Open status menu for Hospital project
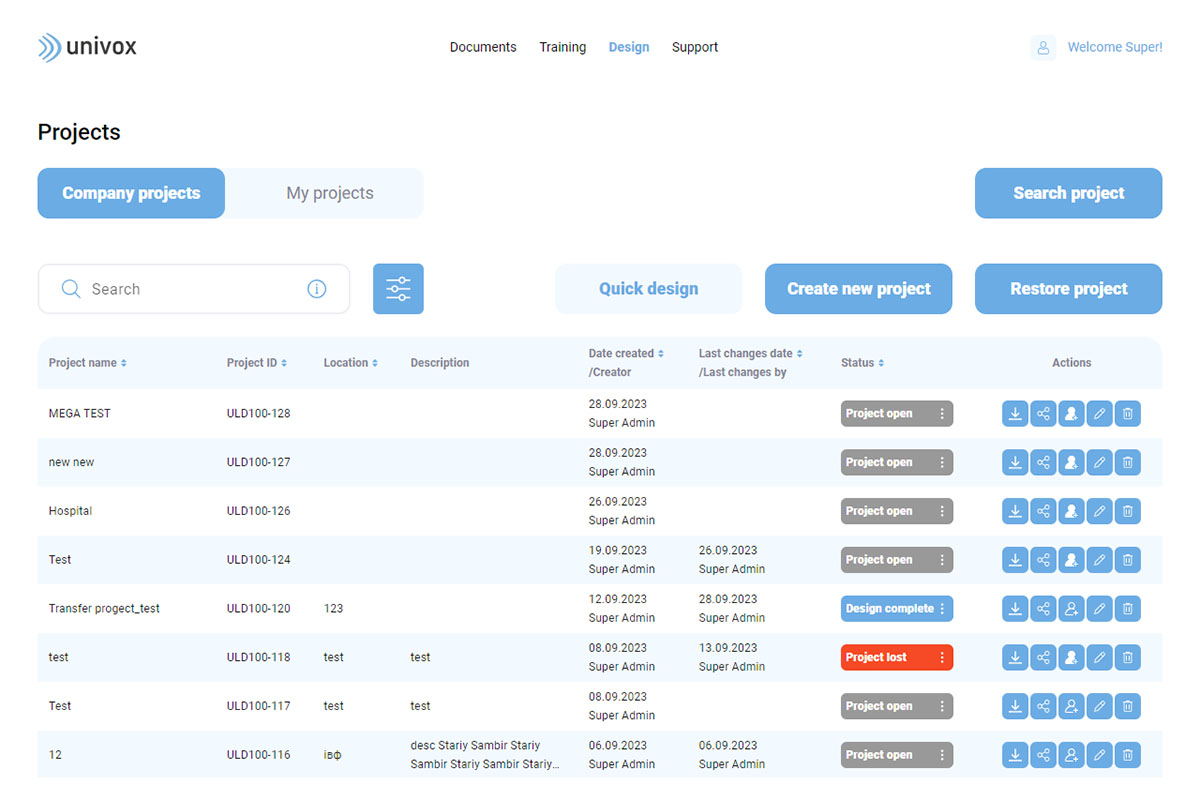This screenshot has width=1200, height=800. [x=942, y=511]
